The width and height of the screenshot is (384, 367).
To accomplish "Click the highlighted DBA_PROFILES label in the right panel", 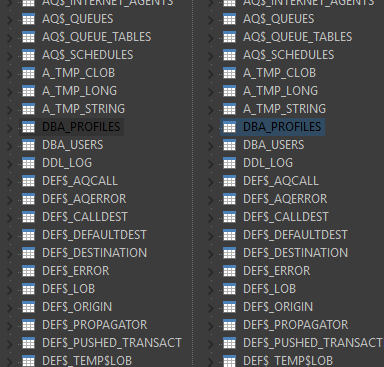I will tap(282, 127).
